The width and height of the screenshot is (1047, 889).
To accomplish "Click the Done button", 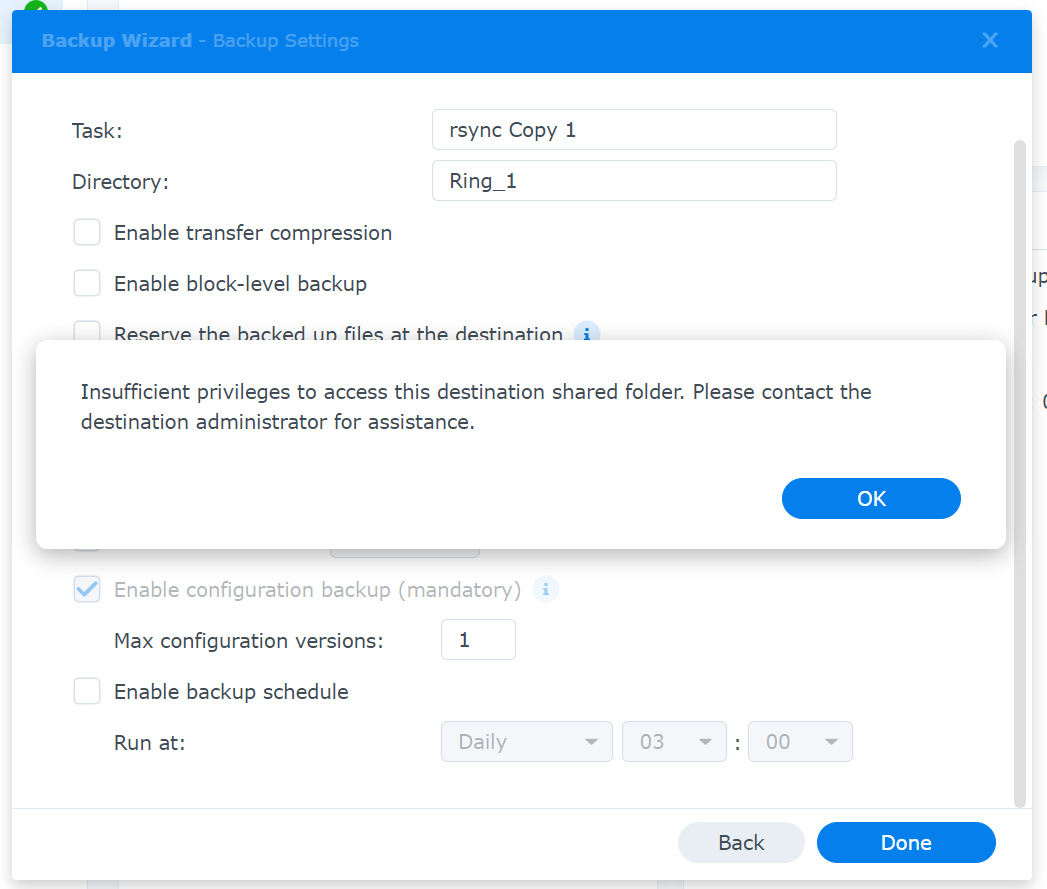I will (905, 842).
